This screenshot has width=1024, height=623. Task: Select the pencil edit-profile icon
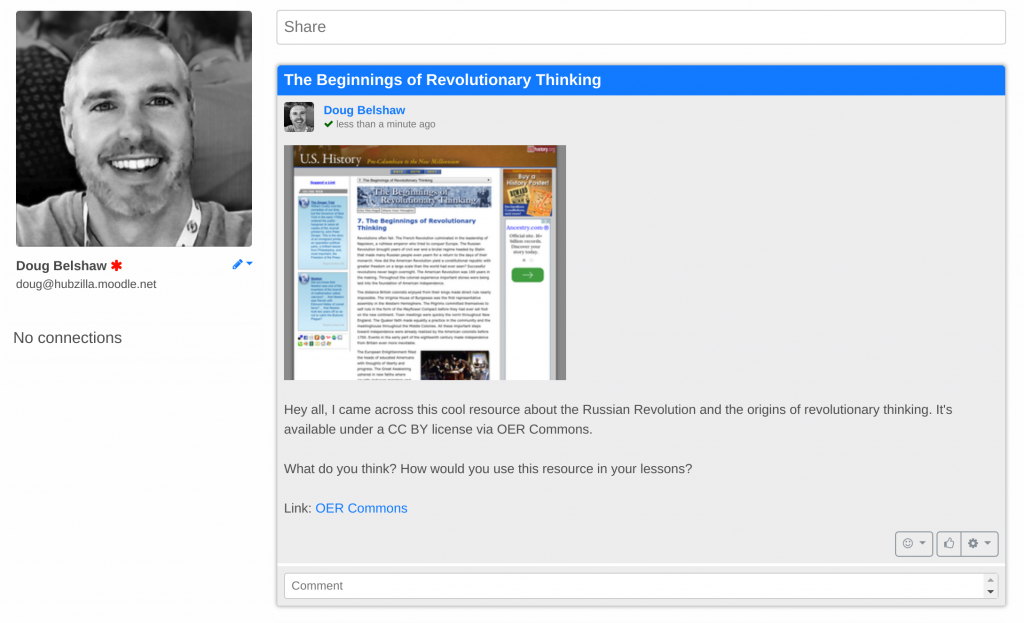[237, 264]
